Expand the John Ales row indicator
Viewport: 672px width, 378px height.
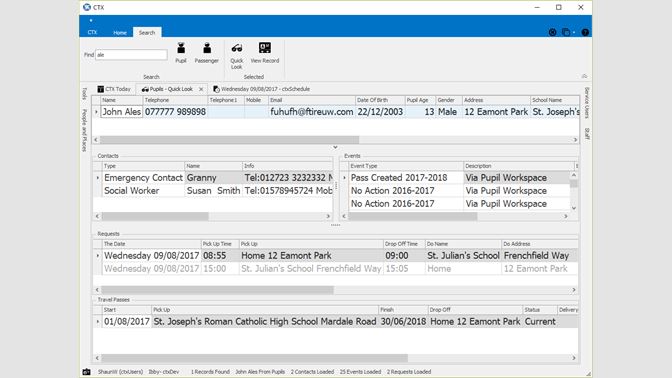coord(96,112)
